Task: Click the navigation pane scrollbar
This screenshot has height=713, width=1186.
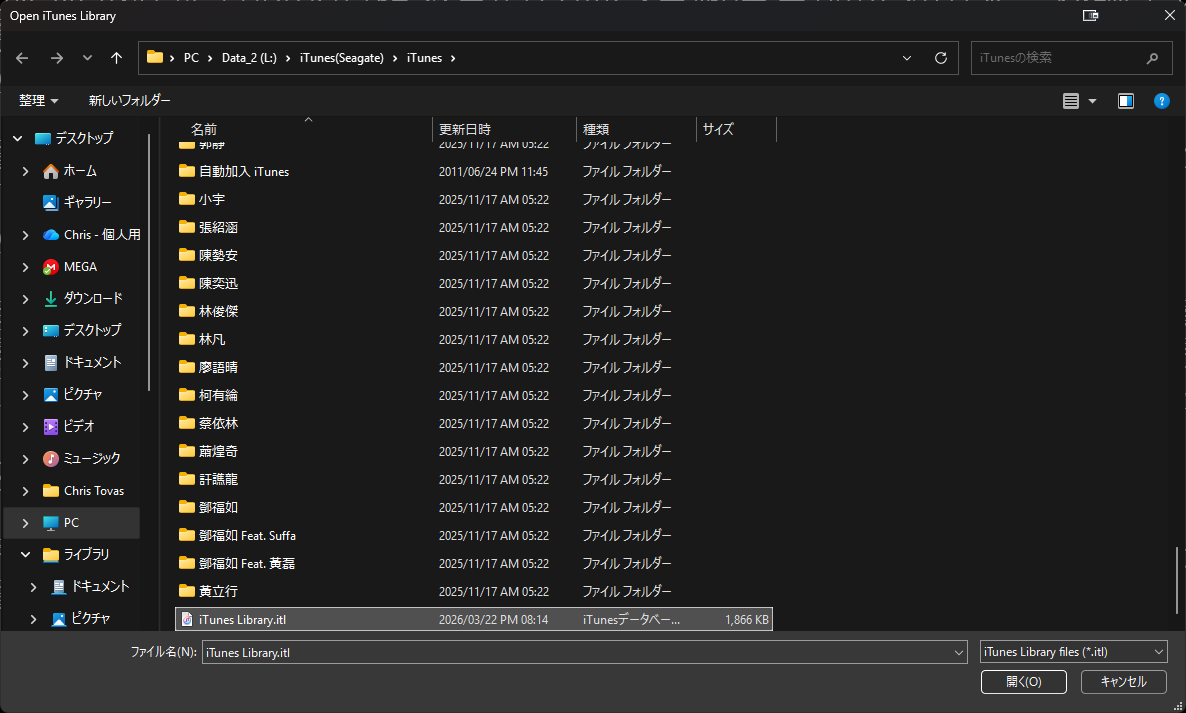Action: click(149, 262)
